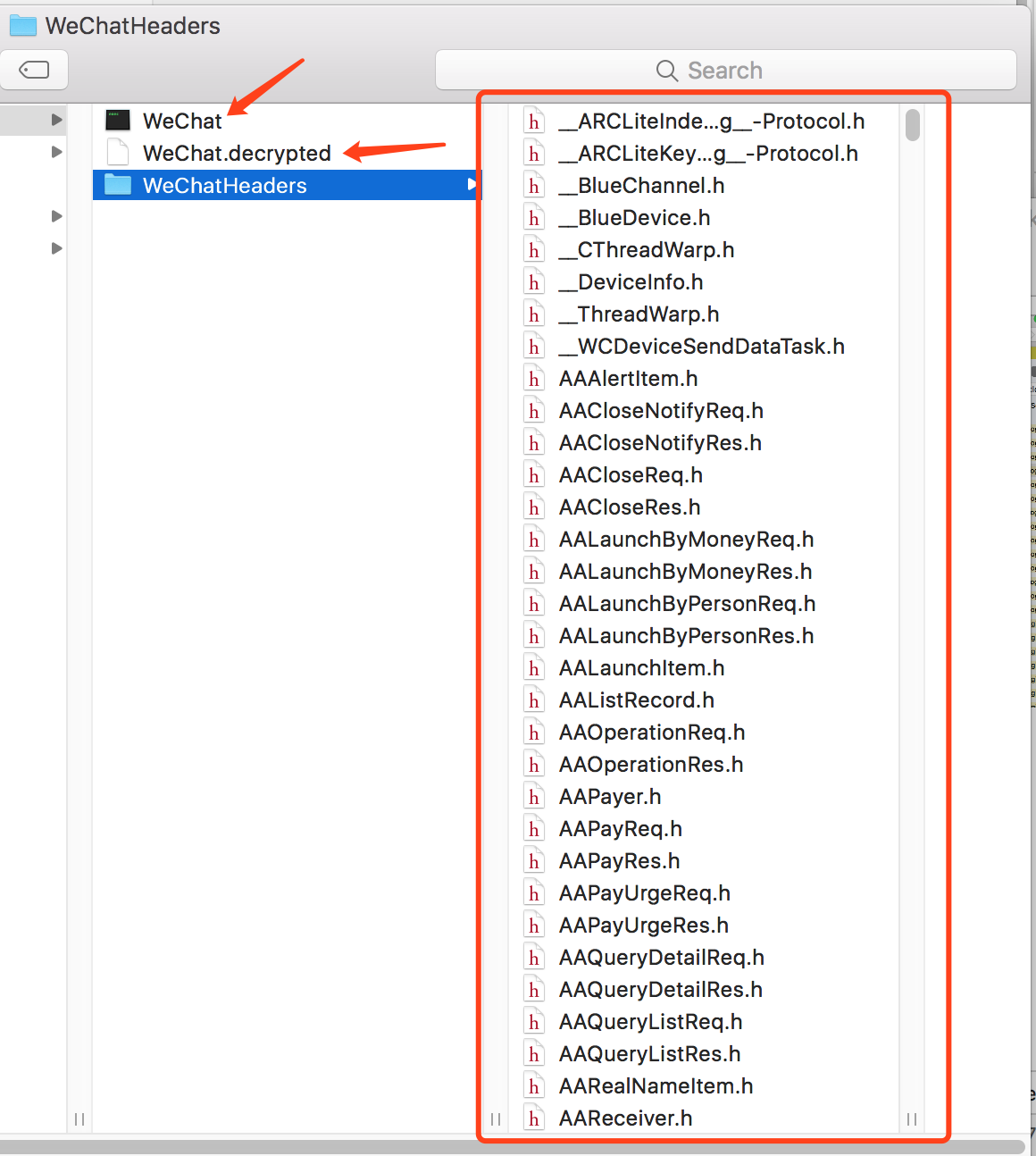Click the headers column vertical scrollbar thumb
The height and width of the screenshot is (1156, 1036).
point(912,125)
